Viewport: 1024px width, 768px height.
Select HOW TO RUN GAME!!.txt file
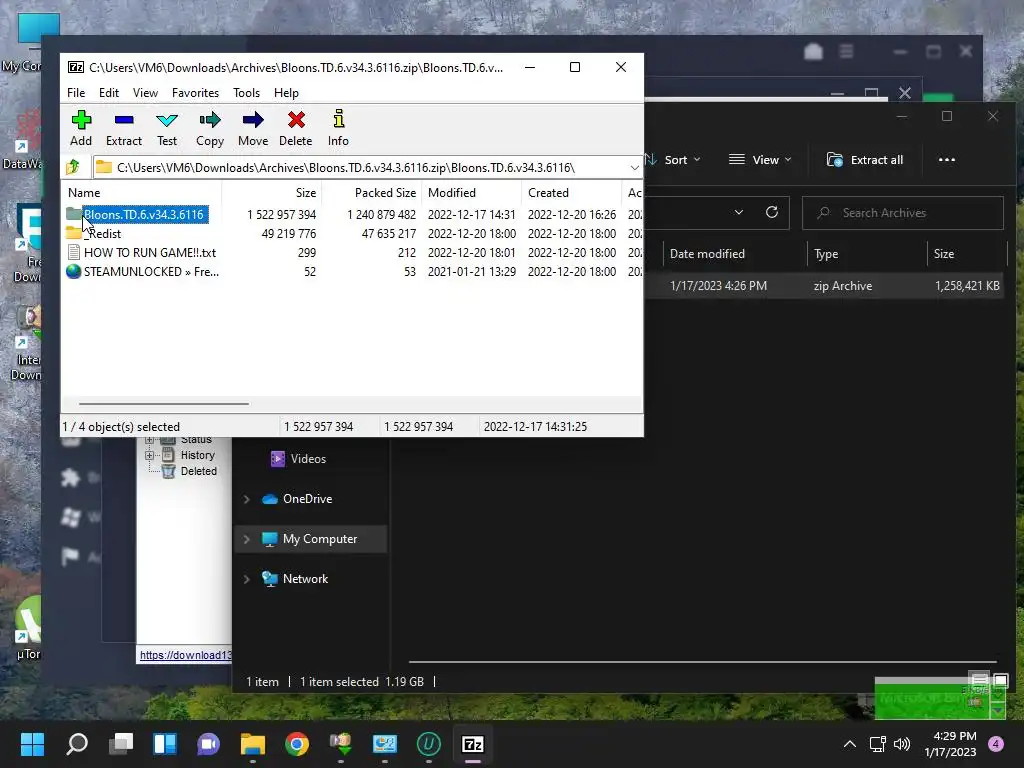[x=150, y=252]
